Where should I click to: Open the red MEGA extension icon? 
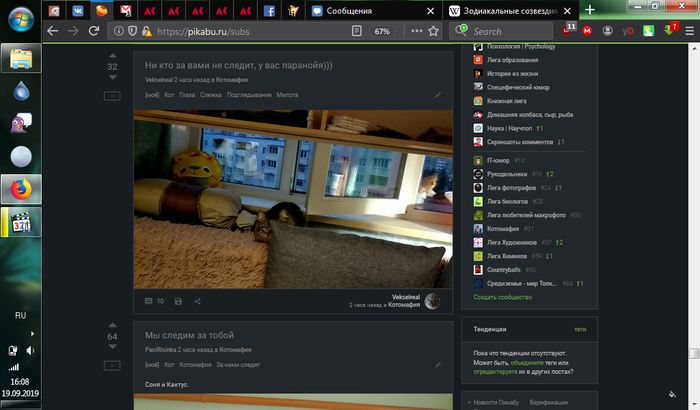coord(588,31)
